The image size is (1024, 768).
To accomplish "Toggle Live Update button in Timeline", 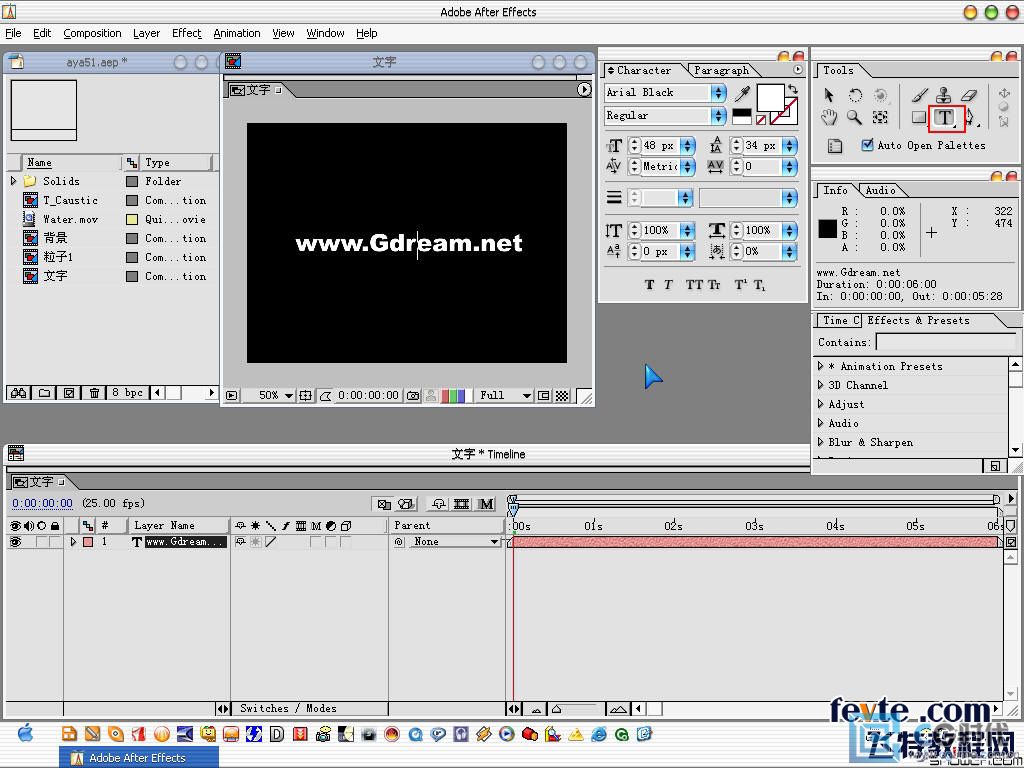I will 383,504.
